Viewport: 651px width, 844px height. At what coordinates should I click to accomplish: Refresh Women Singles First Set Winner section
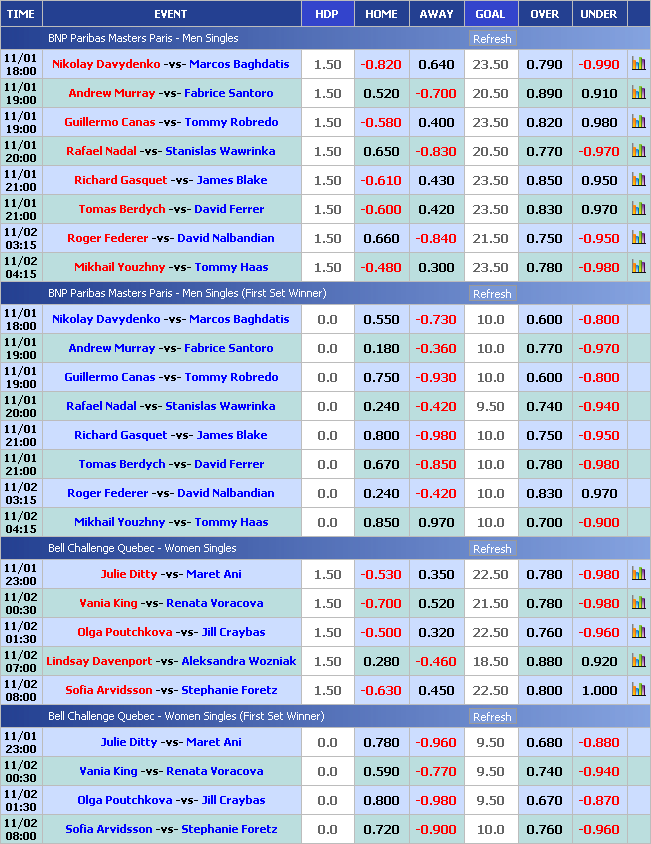coord(491,717)
